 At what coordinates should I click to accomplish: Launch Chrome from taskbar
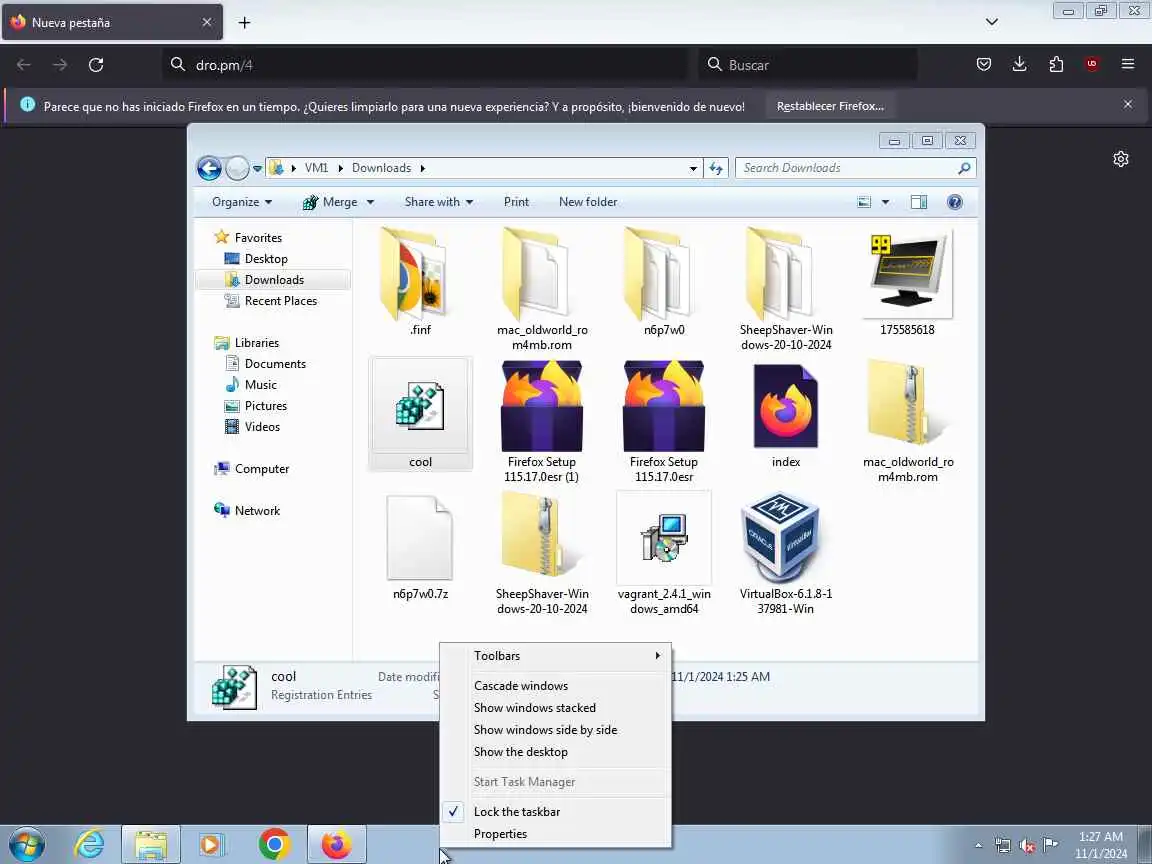(x=274, y=845)
